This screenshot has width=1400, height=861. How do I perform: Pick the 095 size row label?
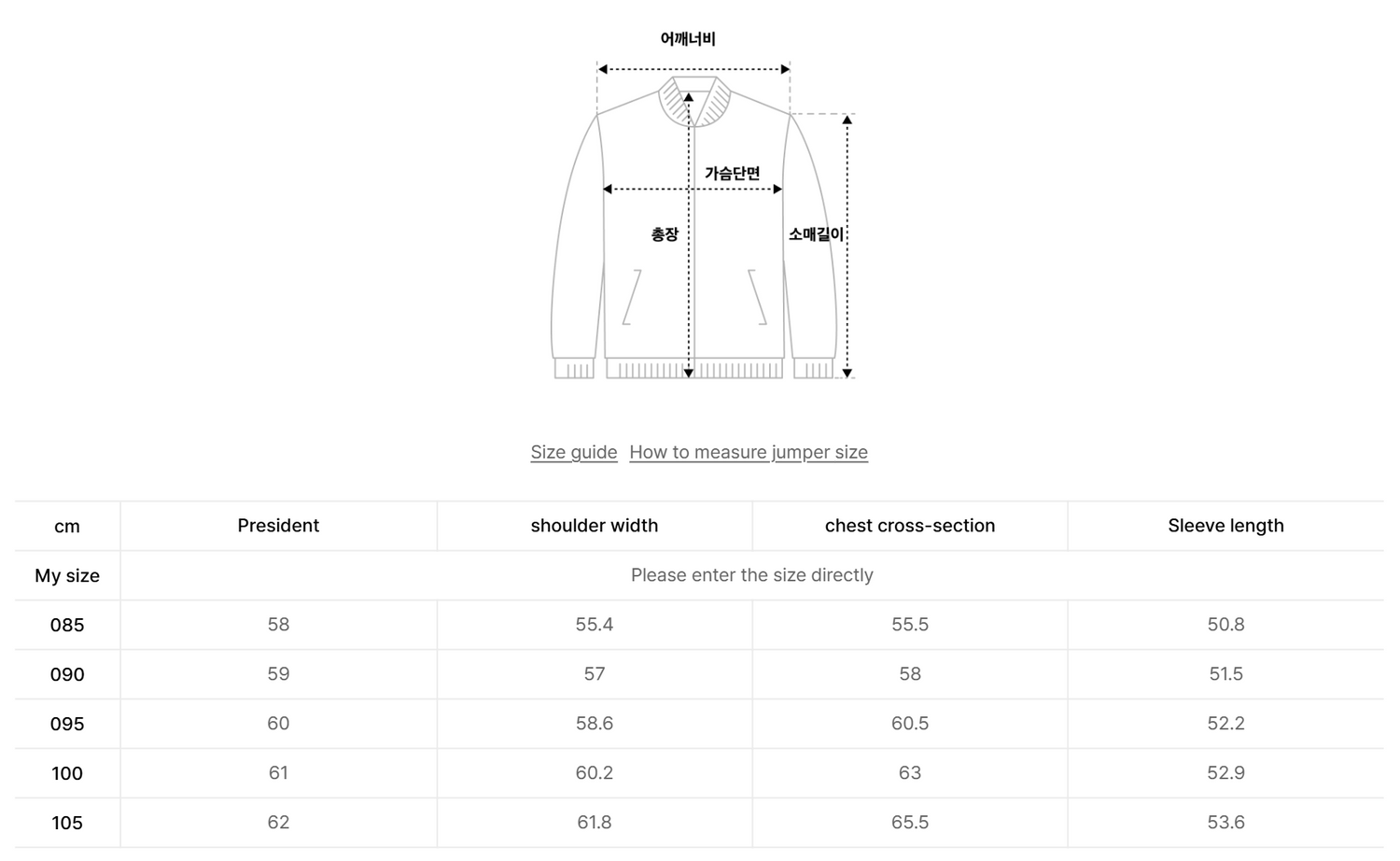tap(67, 724)
